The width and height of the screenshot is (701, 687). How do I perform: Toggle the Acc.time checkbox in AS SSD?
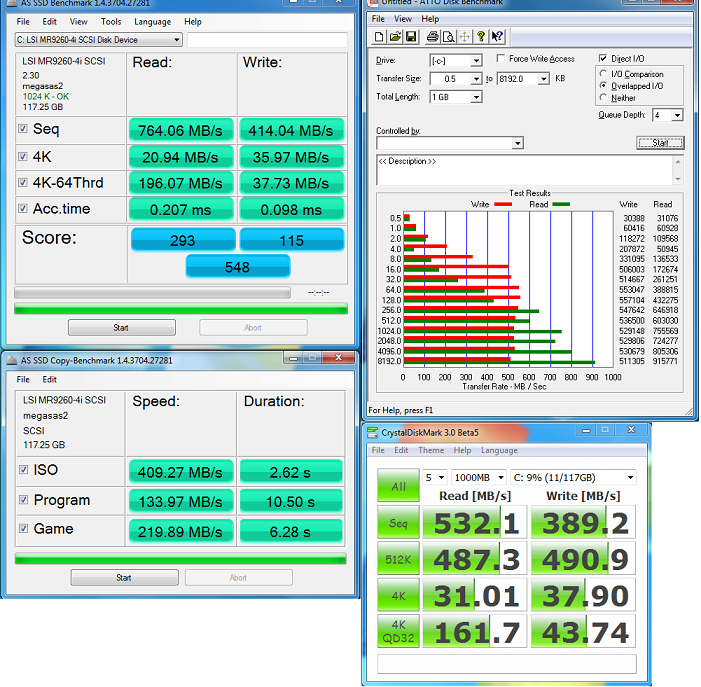[22, 208]
